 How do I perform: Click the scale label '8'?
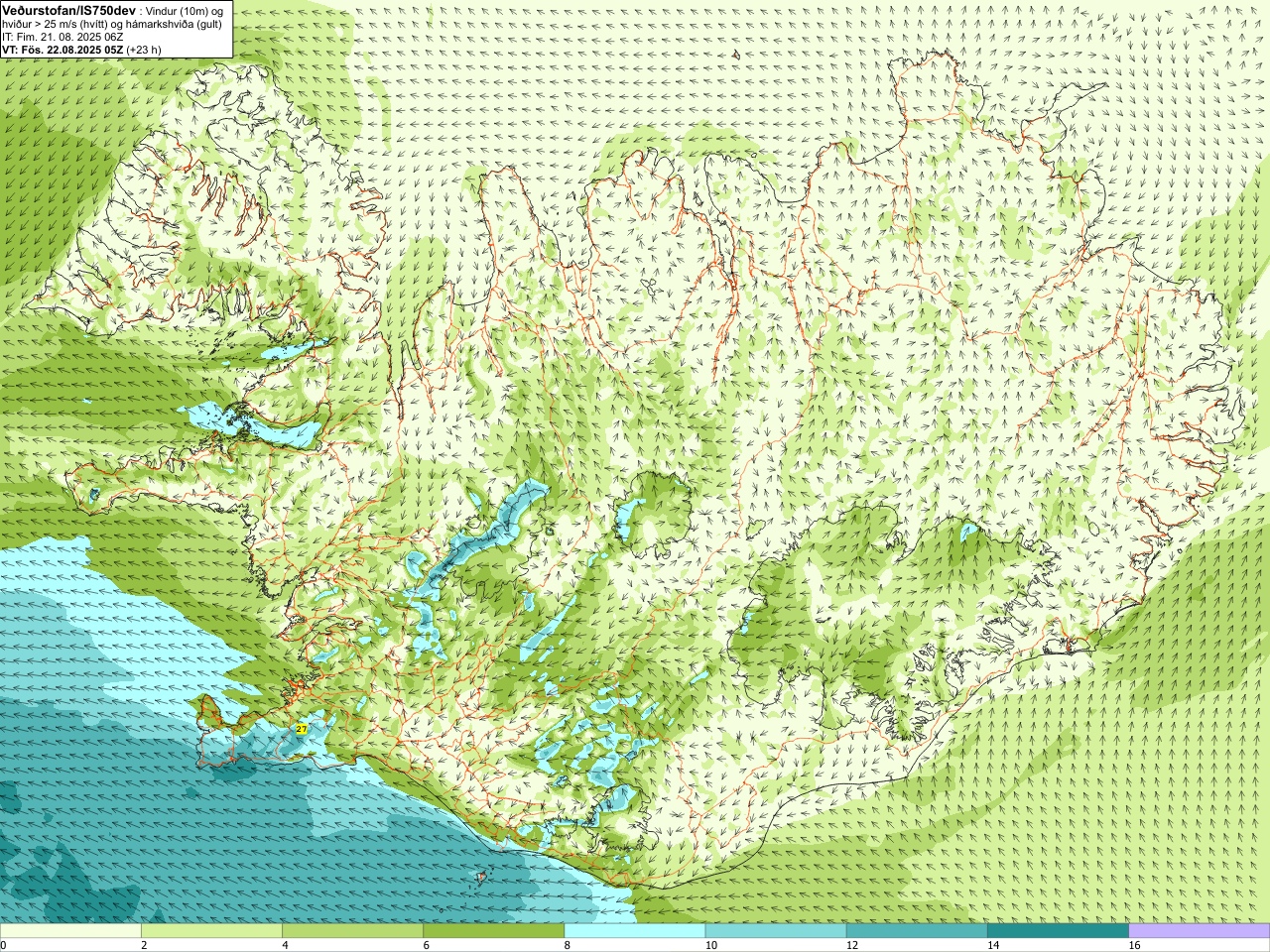569,945
